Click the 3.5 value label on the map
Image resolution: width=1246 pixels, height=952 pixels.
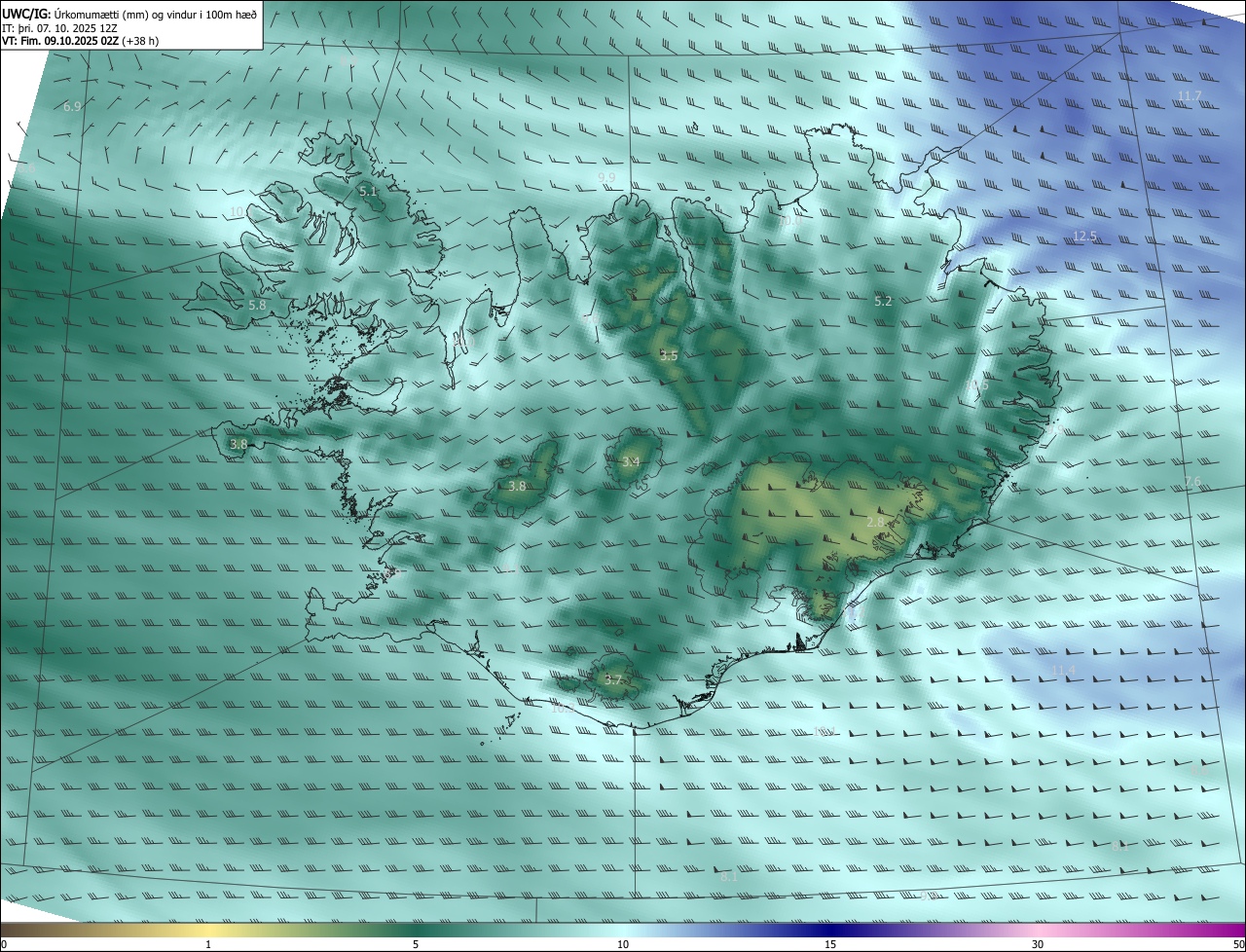point(669,356)
